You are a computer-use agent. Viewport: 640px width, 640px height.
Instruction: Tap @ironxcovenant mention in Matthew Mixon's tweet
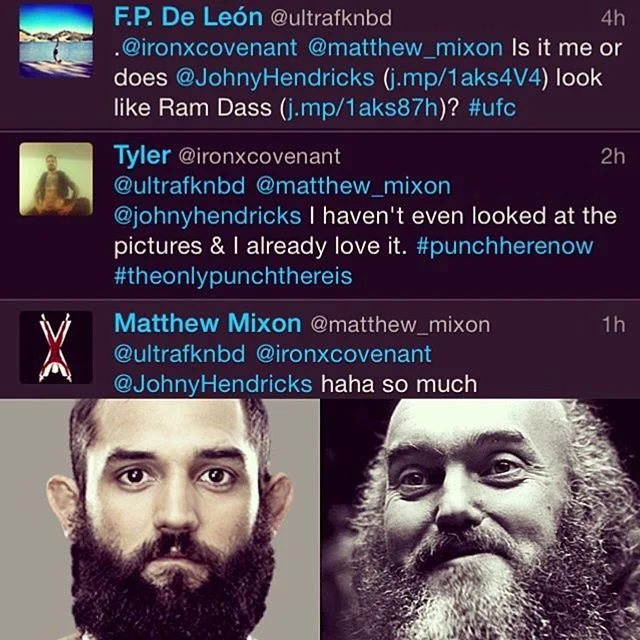343,354
